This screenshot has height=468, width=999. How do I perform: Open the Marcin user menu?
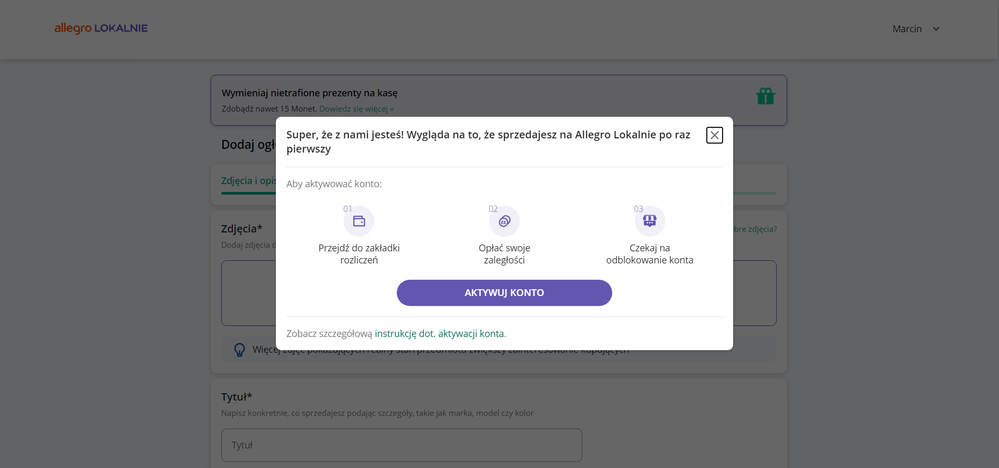point(907,29)
